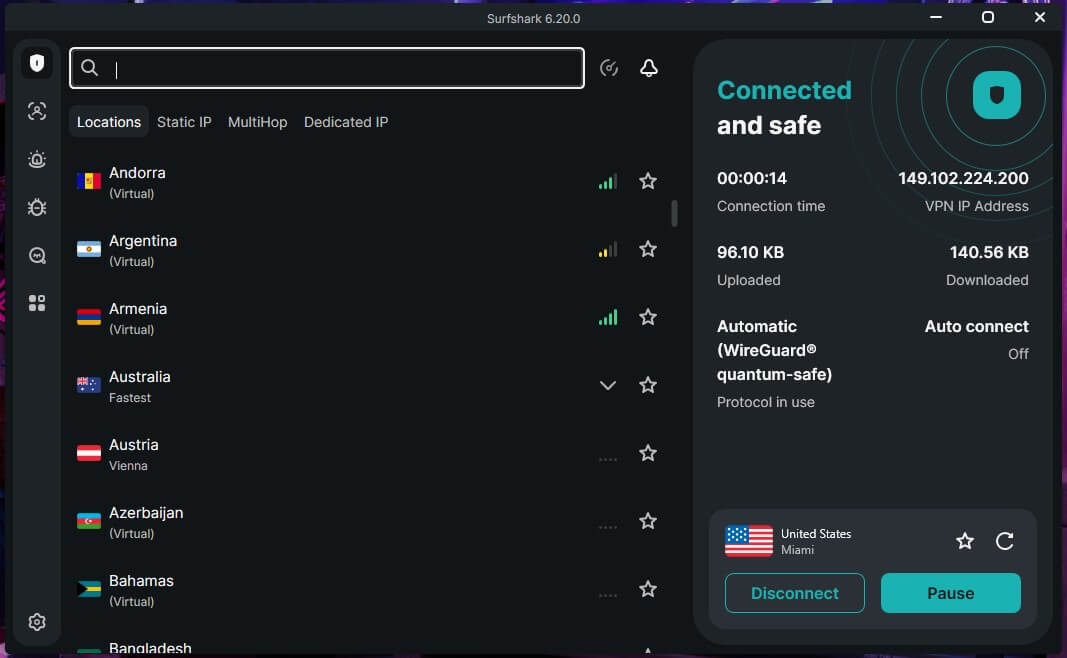Click the Armenia signal strength bars
This screenshot has height=658, width=1067.
coord(608,317)
